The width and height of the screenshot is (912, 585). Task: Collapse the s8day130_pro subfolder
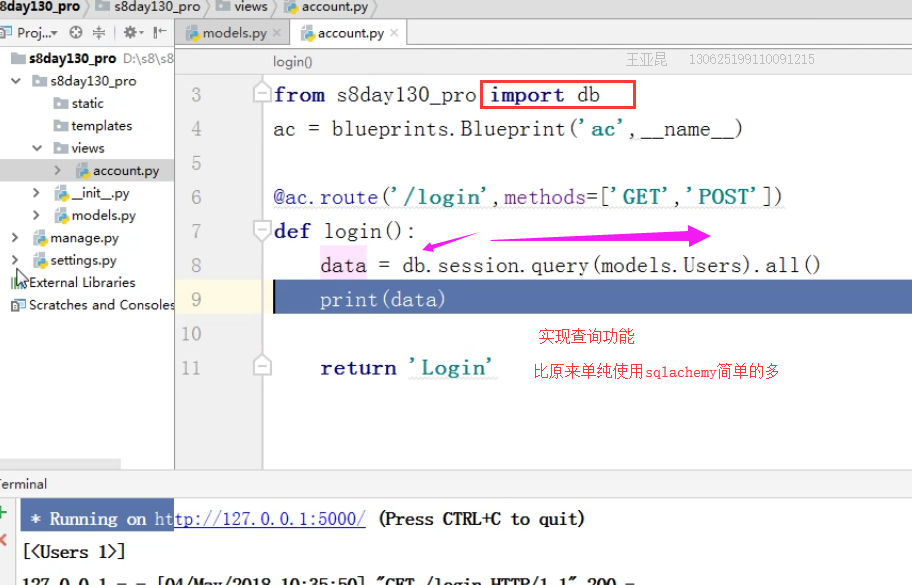click(16, 81)
